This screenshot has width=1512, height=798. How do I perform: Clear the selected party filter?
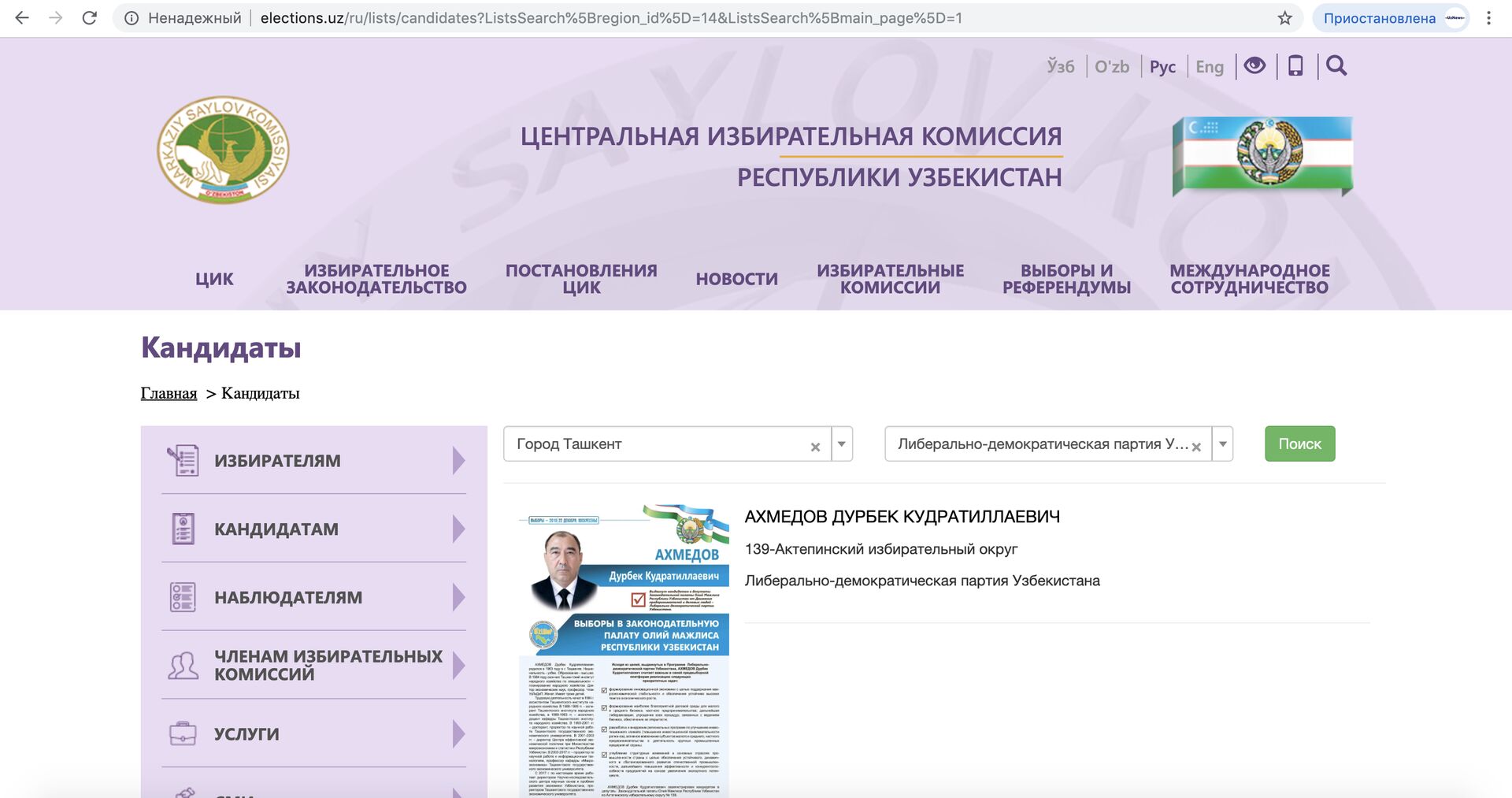[x=1196, y=447]
